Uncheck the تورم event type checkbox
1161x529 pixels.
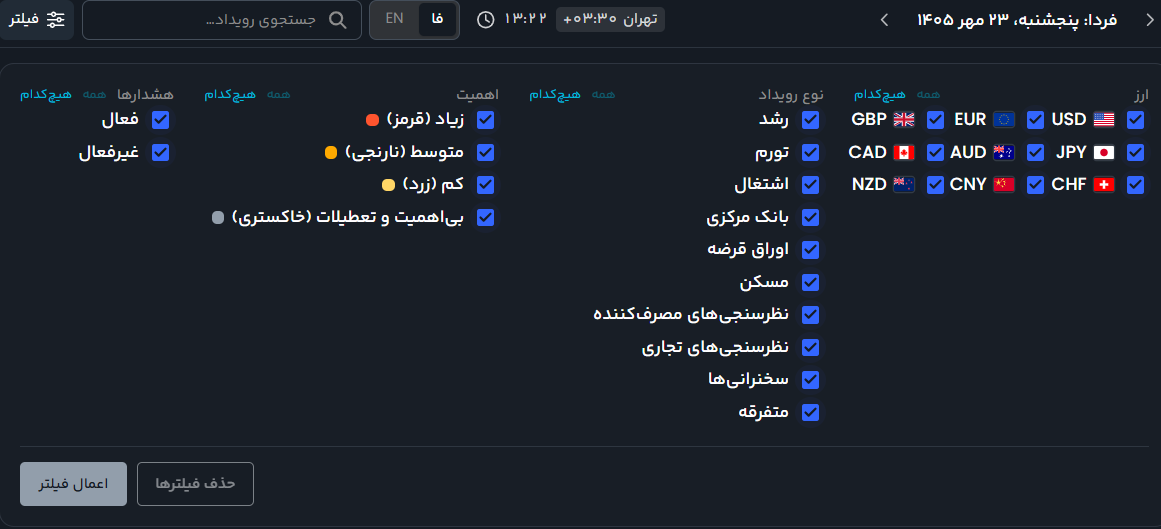(811, 152)
